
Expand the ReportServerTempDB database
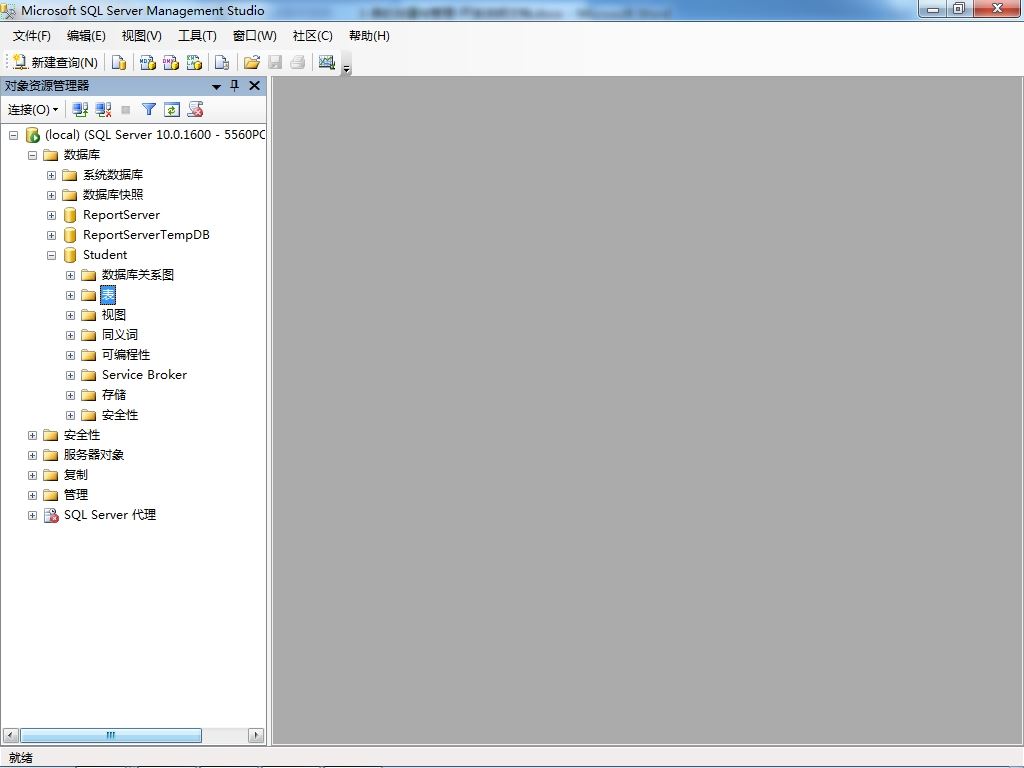pyautogui.click(x=51, y=235)
